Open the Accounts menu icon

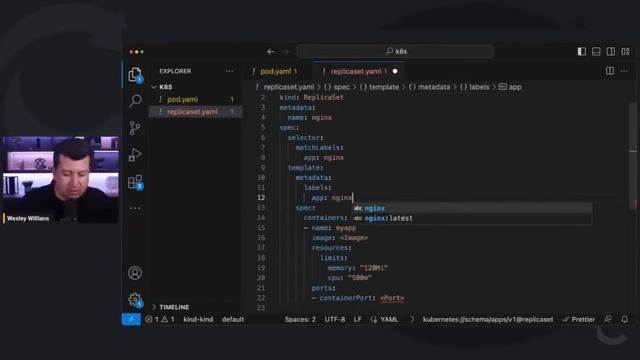point(135,273)
